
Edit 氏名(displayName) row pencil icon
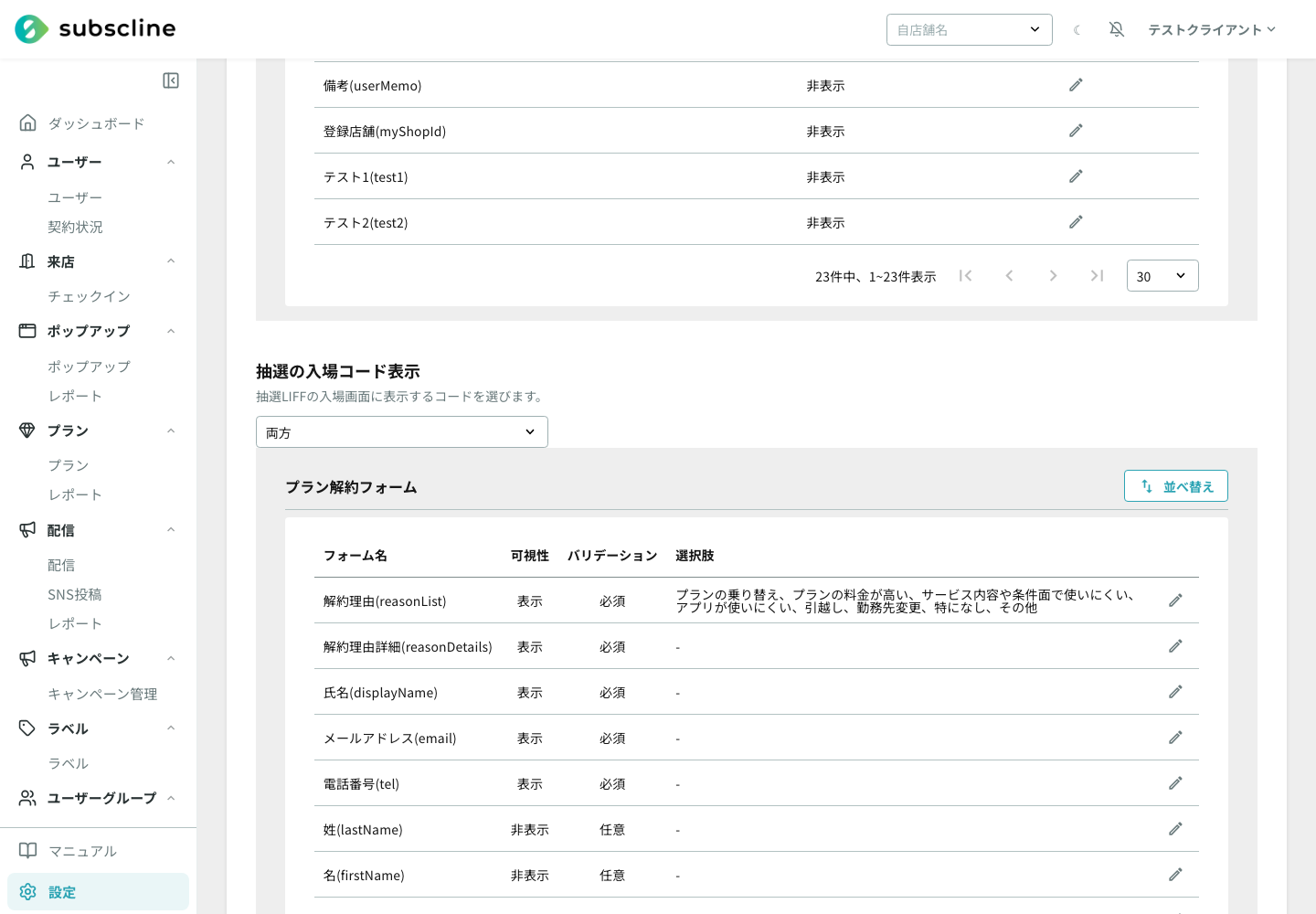point(1175,692)
